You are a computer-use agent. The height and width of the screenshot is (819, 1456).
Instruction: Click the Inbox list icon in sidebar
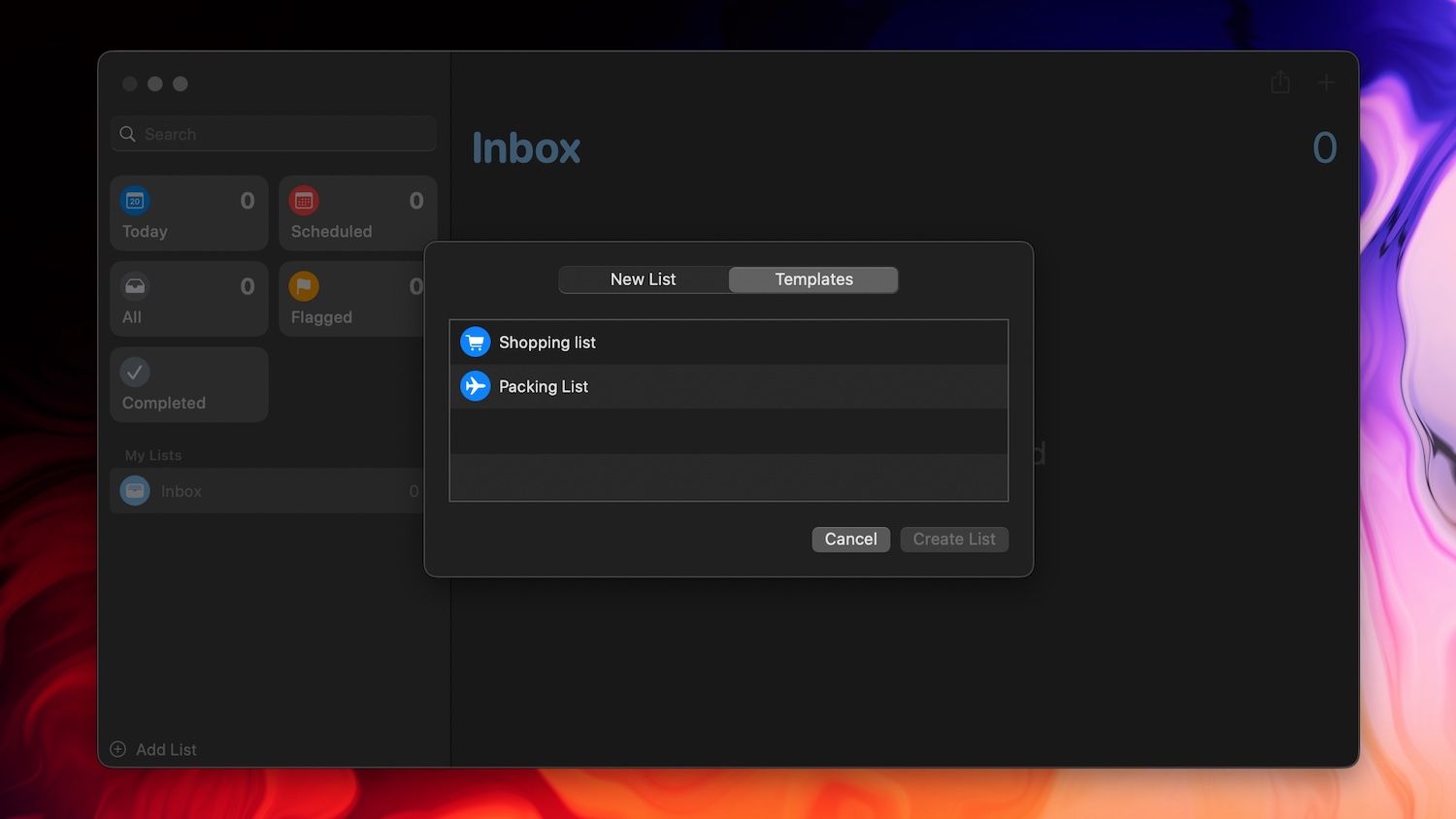[x=135, y=491]
